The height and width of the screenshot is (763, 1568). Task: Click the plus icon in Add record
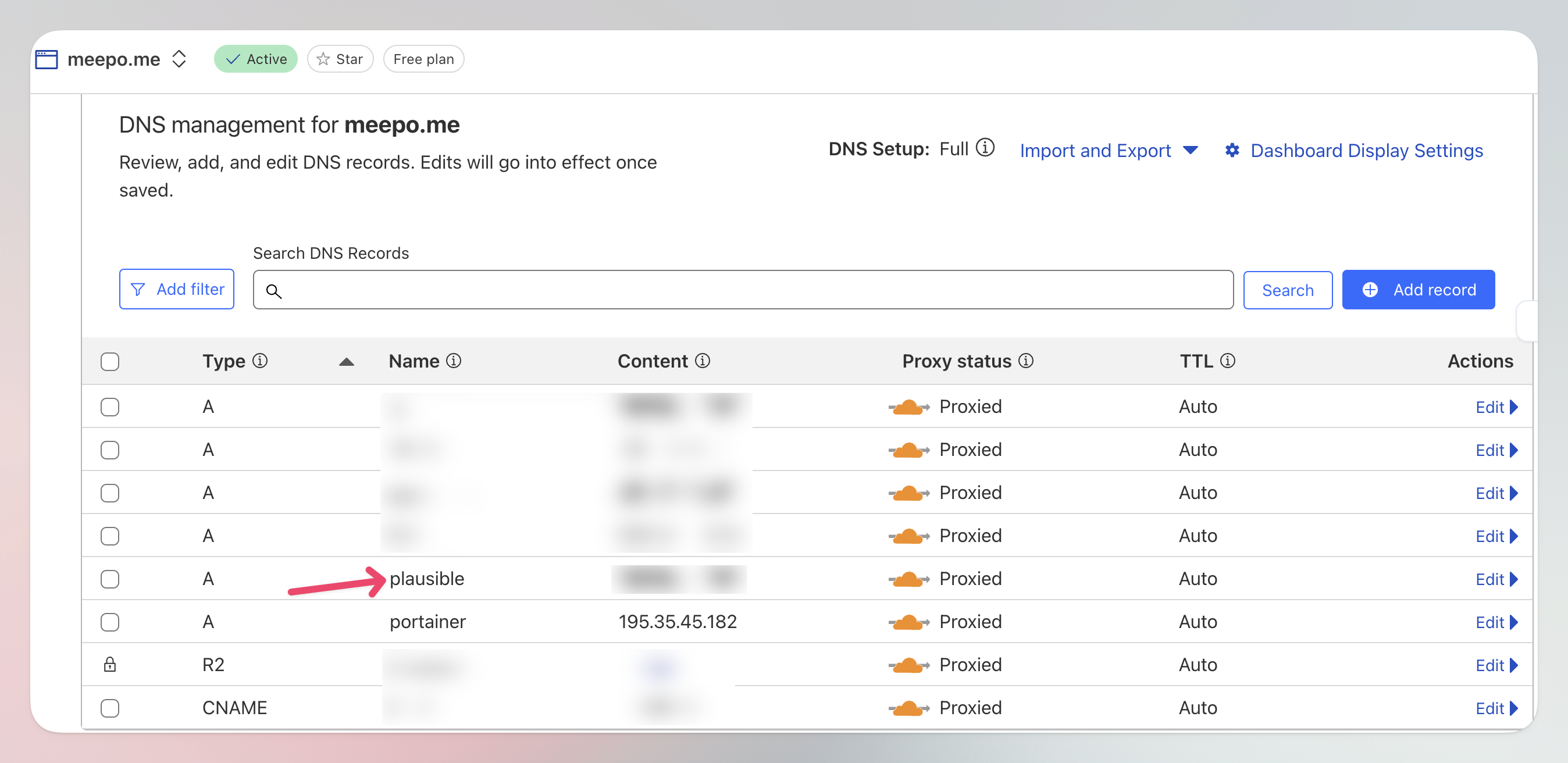1370,290
